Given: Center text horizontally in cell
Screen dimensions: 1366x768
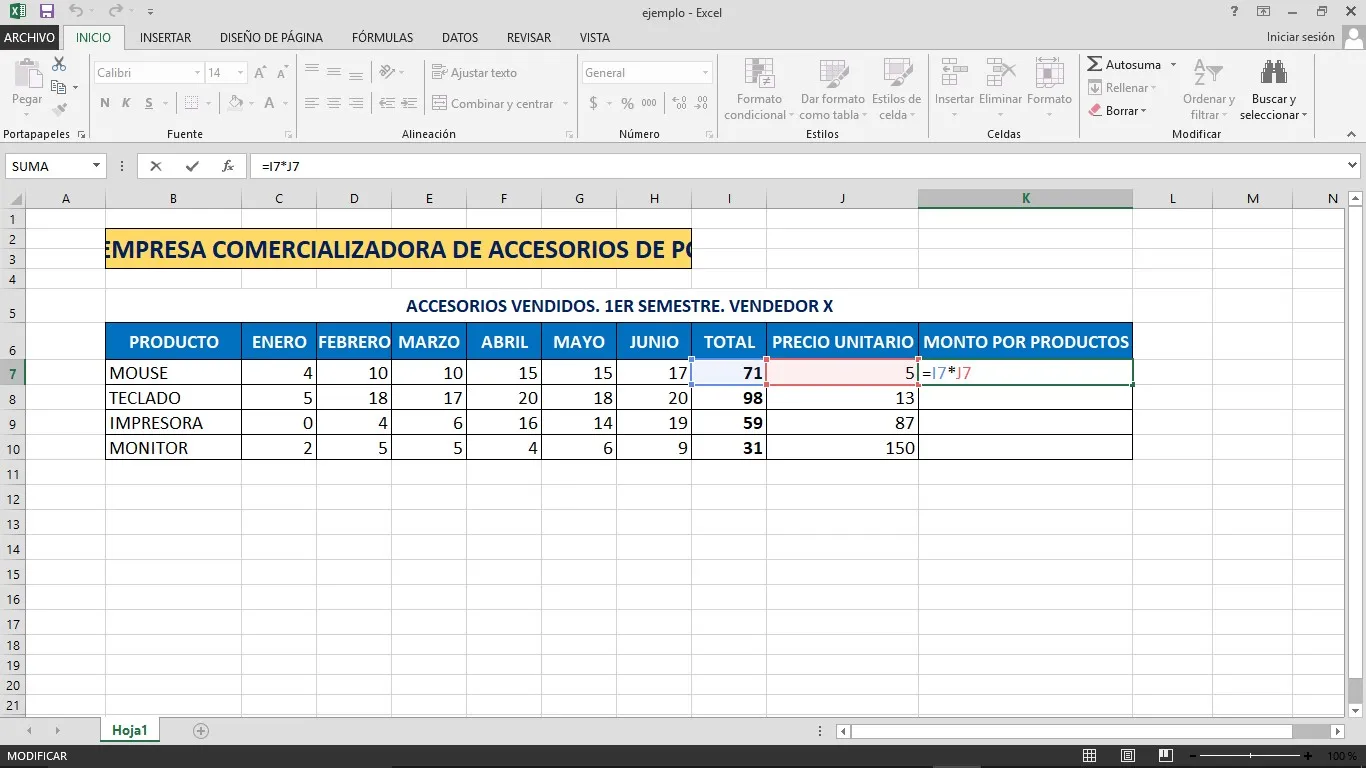Looking at the screenshot, I should pos(333,103).
